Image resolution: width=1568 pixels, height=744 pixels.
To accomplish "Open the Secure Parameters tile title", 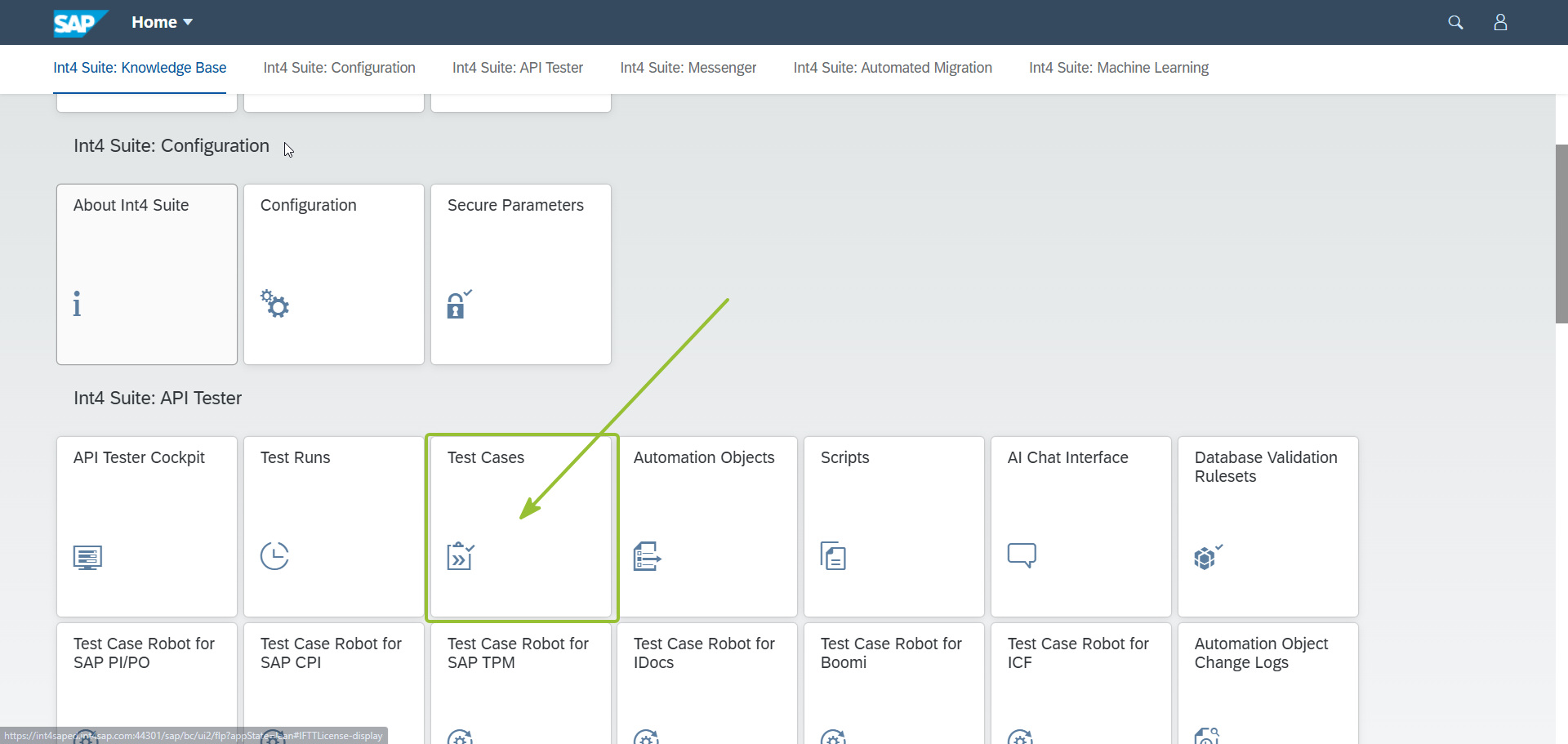I will point(515,205).
